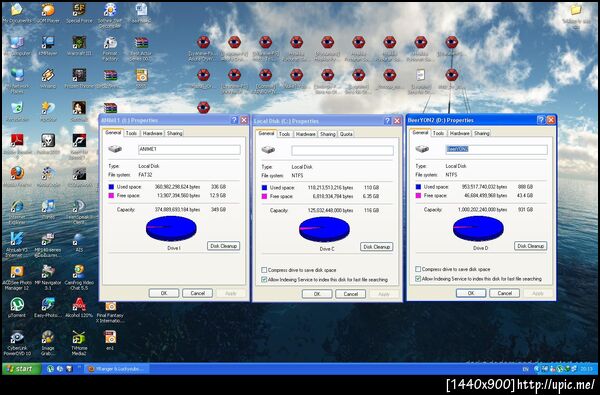
Task: Launch GOM Player from the desktop
Action: (48, 12)
